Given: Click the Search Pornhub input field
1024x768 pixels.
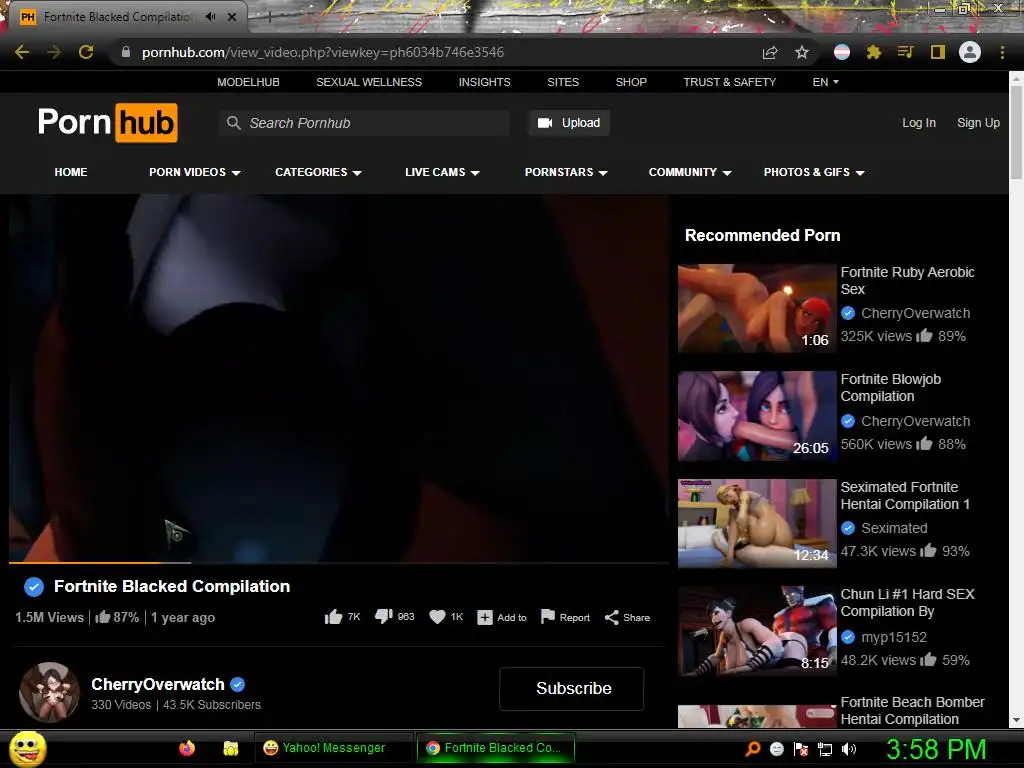Looking at the screenshot, I should tap(365, 123).
